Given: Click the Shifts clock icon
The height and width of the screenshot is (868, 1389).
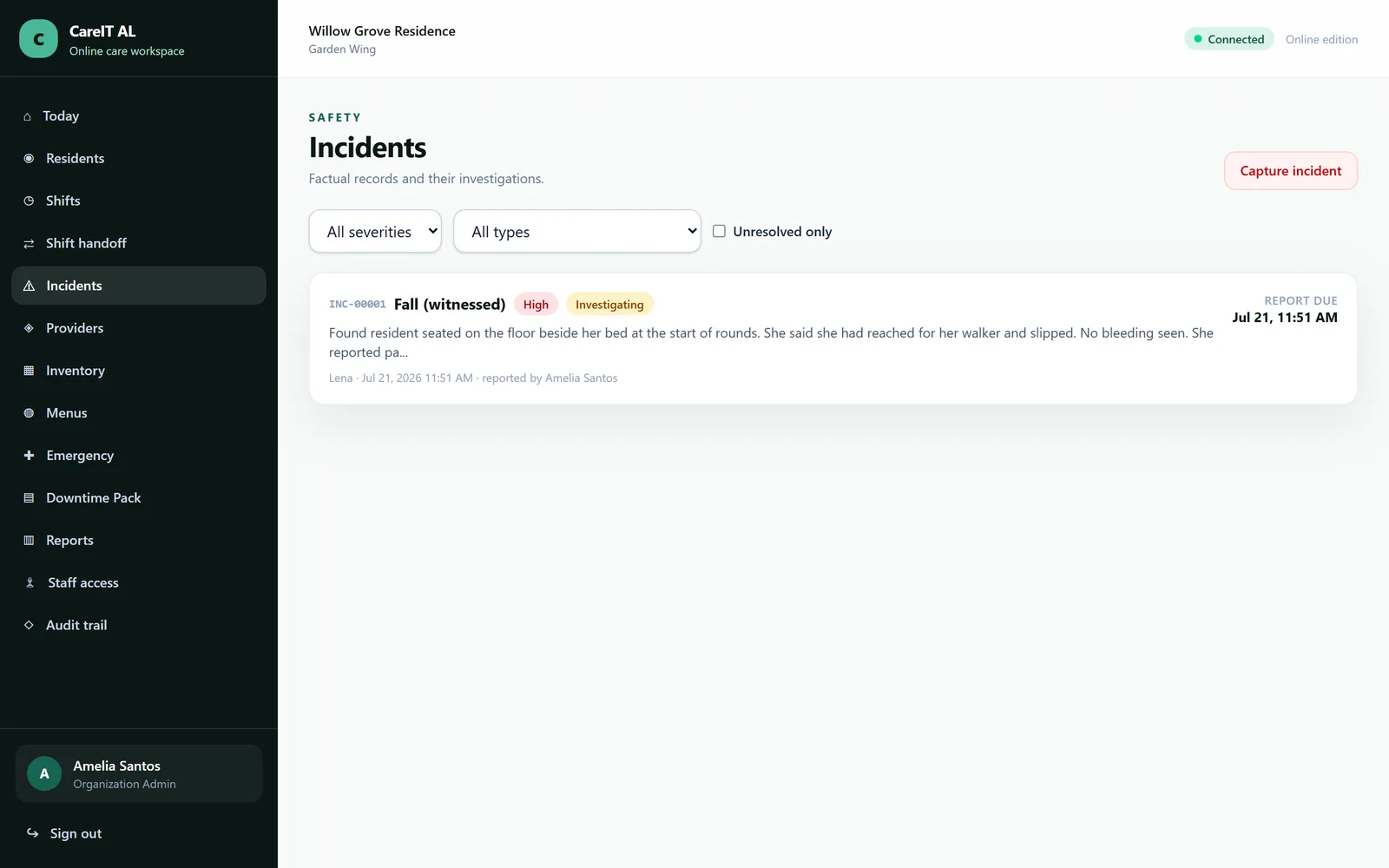Looking at the screenshot, I should coord(29,201).
